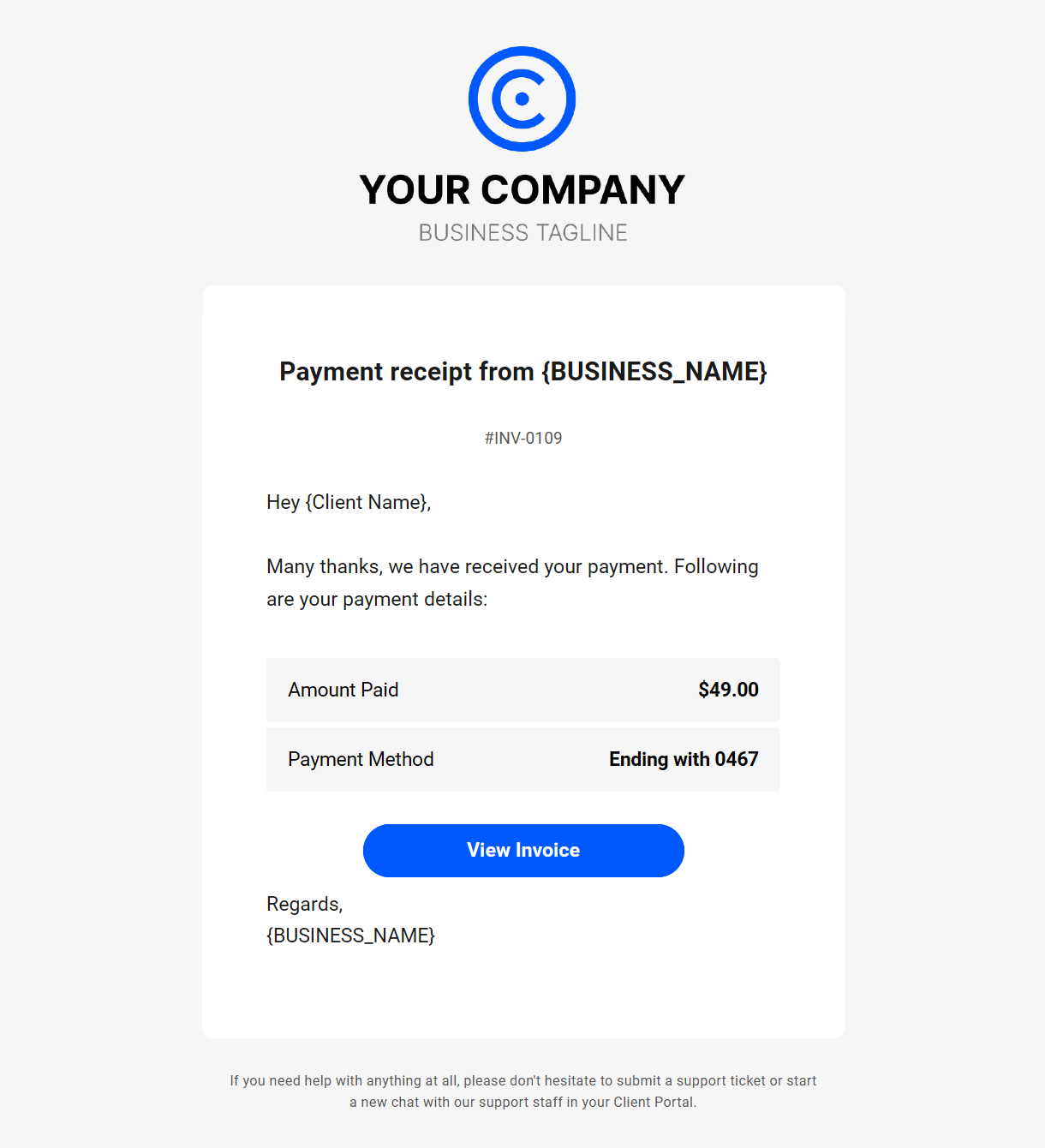Viewport: 1045px width, 1148px height.
Task: Click 'If you need help' footer text
Action: tap(279, 1081)
